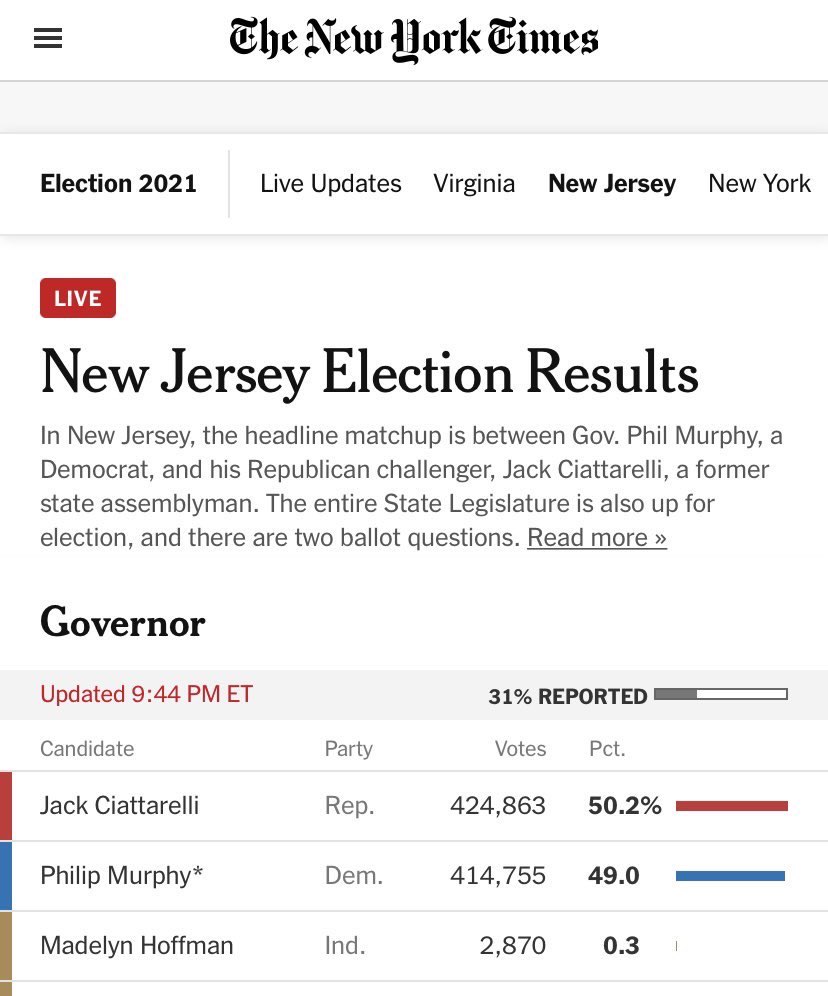
Task: Click the Election 2021 label
Action: click(x=119, y=184)
